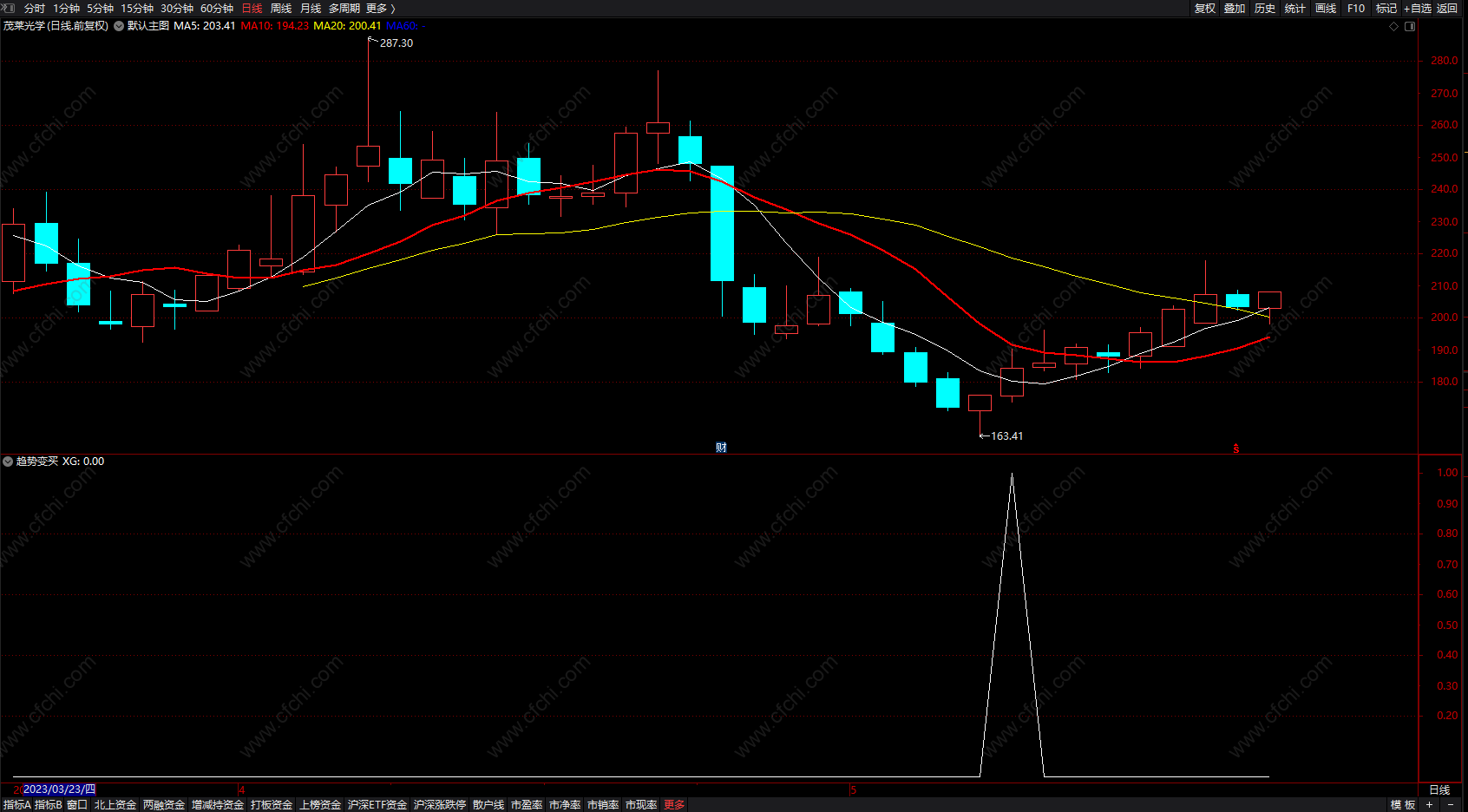Activate the 画线 drawing tools button

click(x=1326, y=8)
